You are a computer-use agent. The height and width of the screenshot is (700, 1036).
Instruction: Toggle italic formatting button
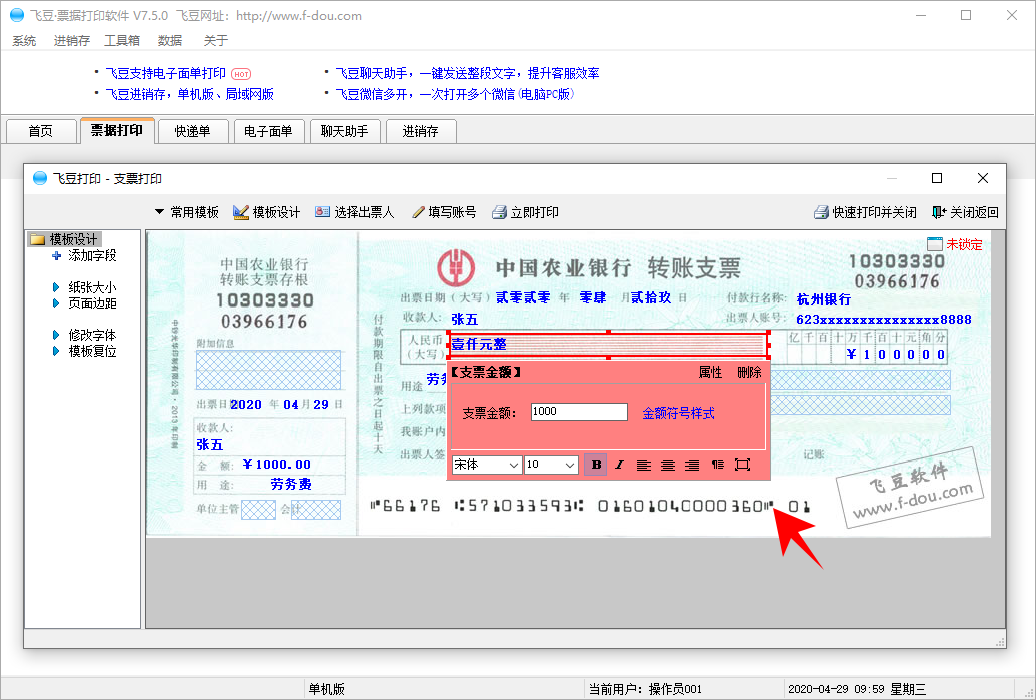tap(619, 465)
